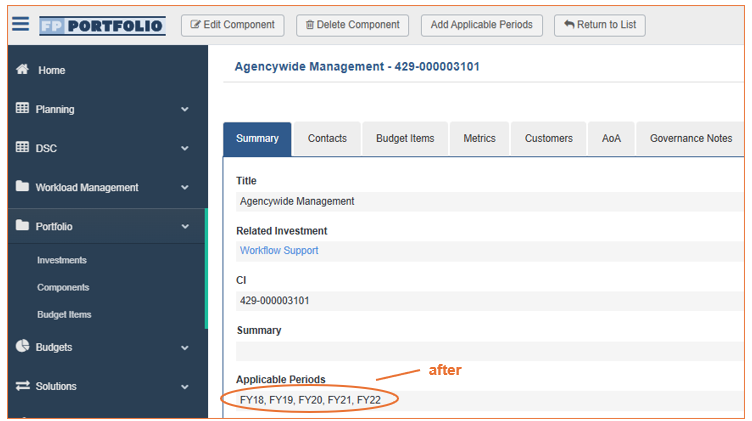Open the Governance Notes tab

(x=691, y=139)
